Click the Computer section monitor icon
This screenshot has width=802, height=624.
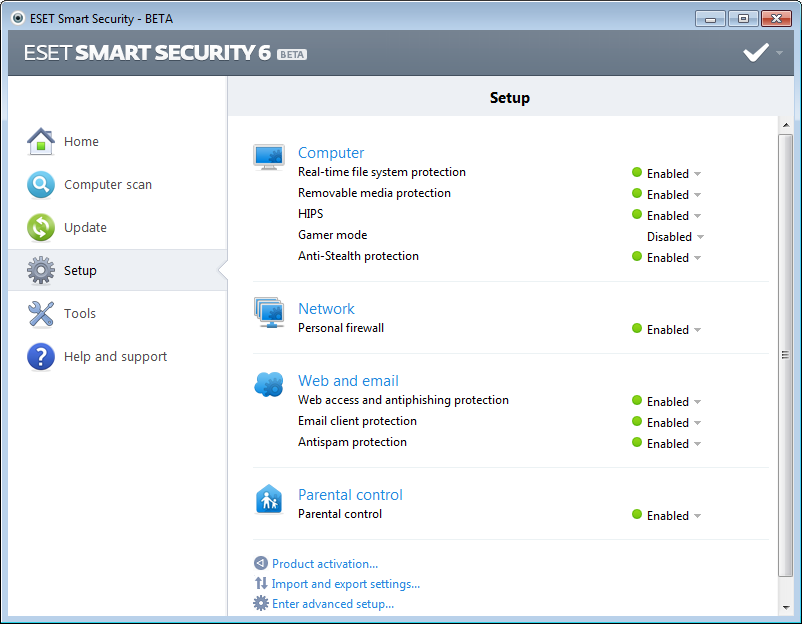click(269, 157)
